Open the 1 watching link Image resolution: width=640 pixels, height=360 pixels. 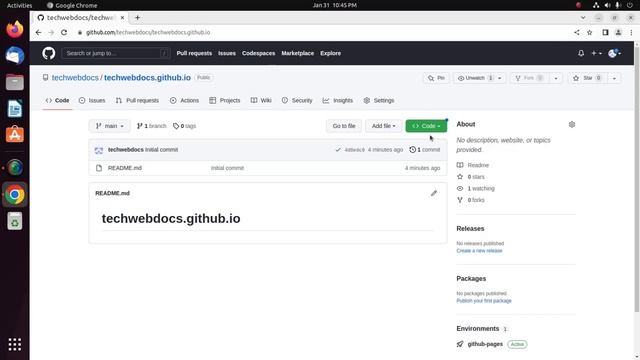[481, 189]
